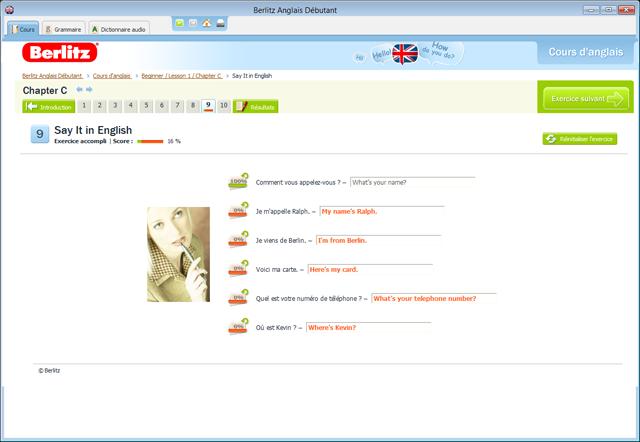Image resolution: width=640 pixels, height=442 pixels.
Task: Click the Here's my card answer field
Action: [x=370, y=269]
